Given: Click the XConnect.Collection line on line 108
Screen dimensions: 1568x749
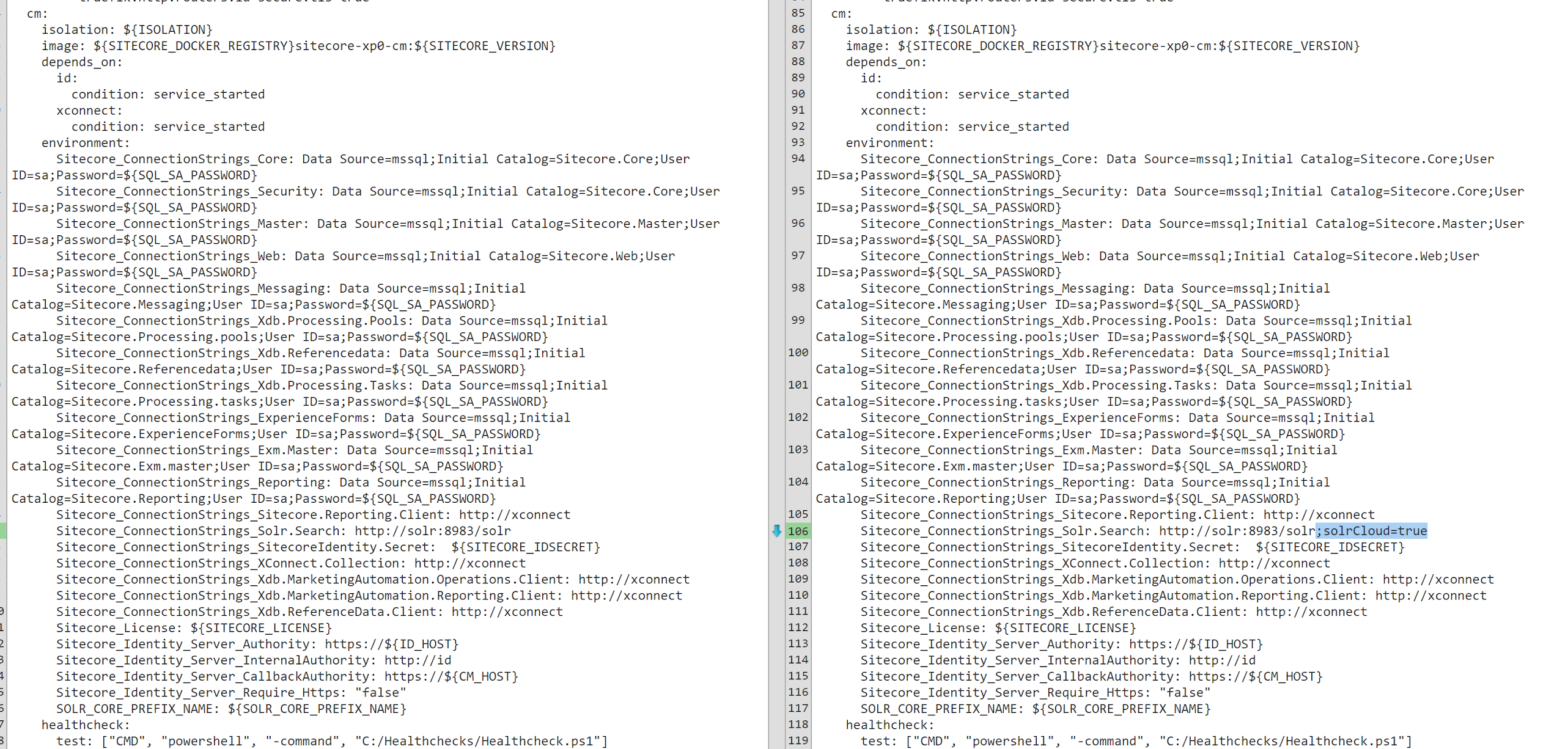Looking at the screenshot, I should (x=1095, y=563).
